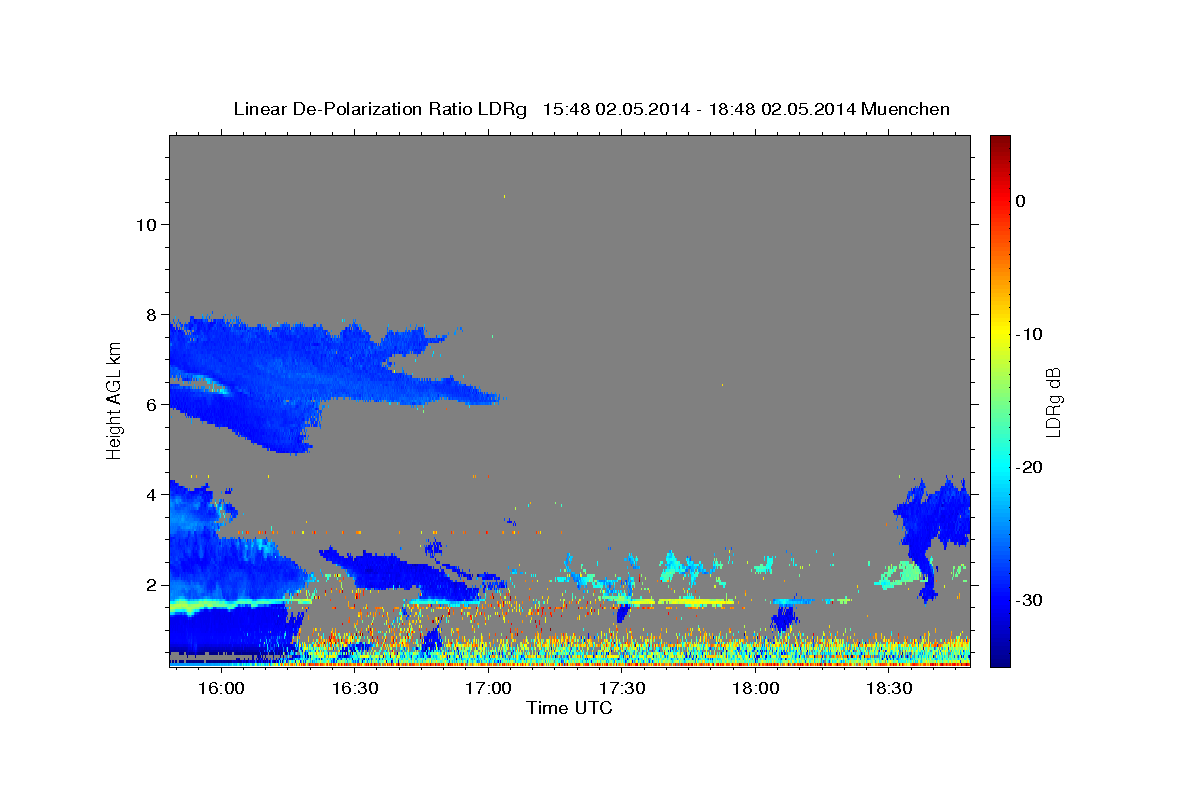This screenshot has height=800, width=1200.
Task: Click the colorbar value 0
Action: click(x=1020, y=201)
